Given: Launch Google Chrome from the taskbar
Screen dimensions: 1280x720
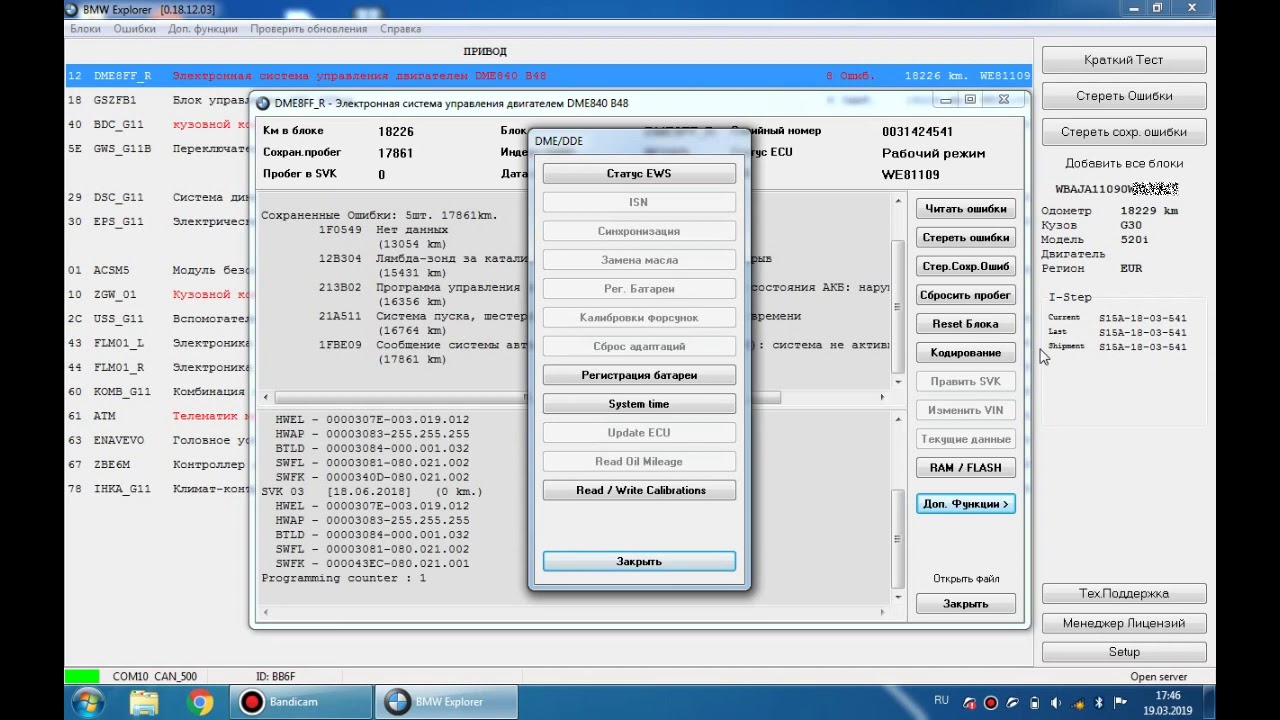Looking at the screenshot, I should point(200,702).
